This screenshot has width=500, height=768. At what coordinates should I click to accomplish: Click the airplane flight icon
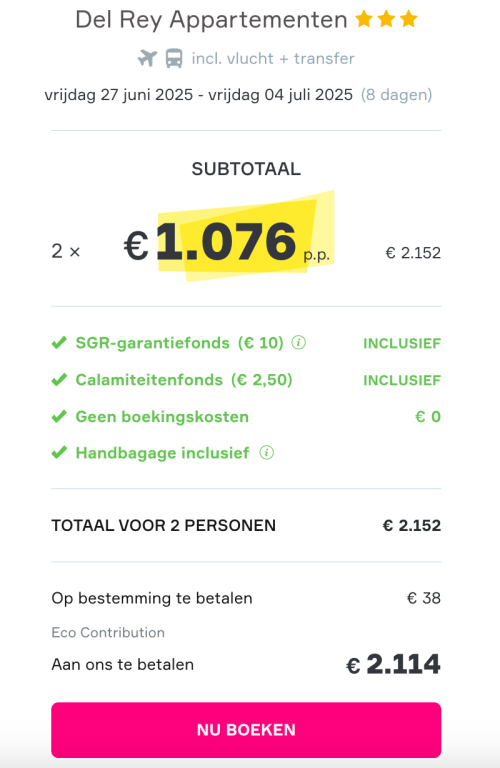click(x=147, y=58)
